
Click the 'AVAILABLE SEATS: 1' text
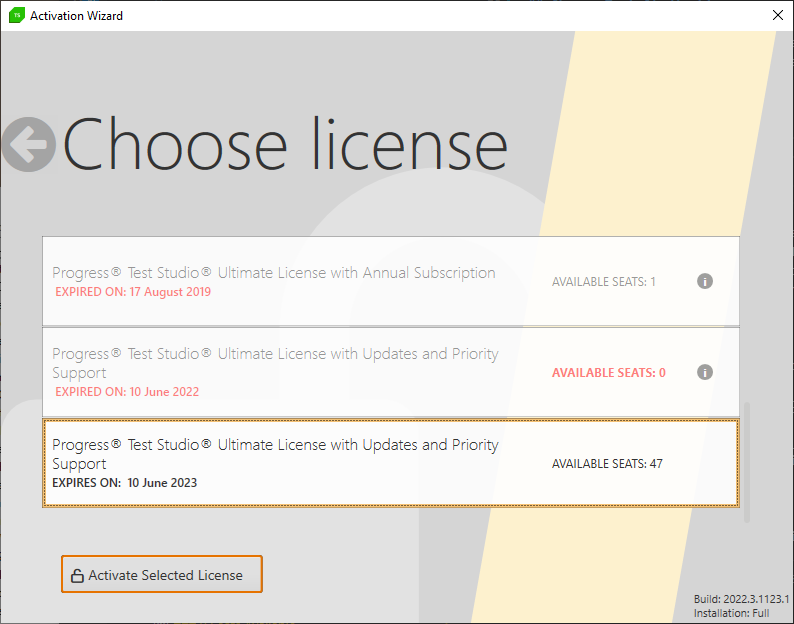click(x=604, y=282)
